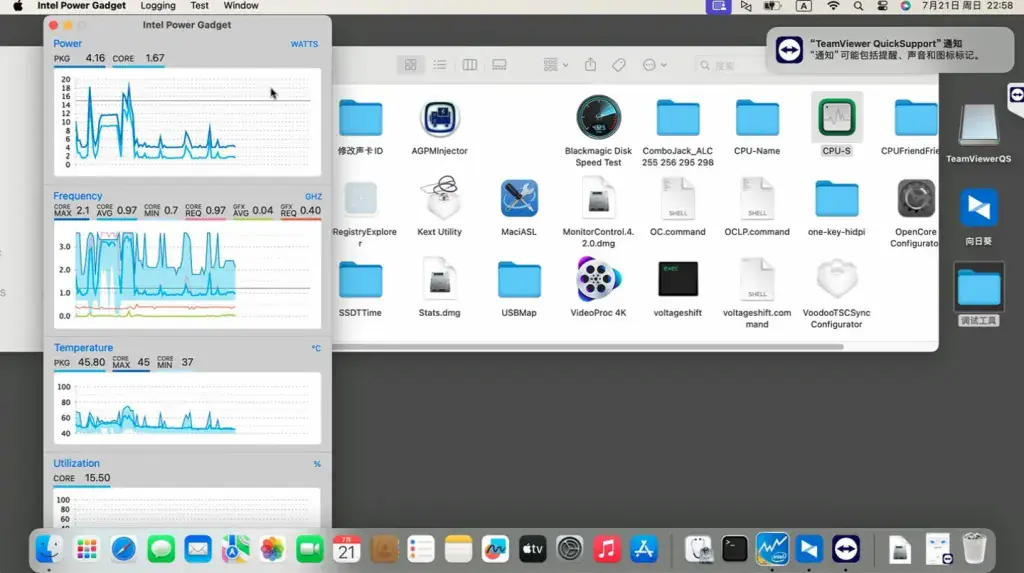Open 向日葵 app on desktop

(978, 208)
